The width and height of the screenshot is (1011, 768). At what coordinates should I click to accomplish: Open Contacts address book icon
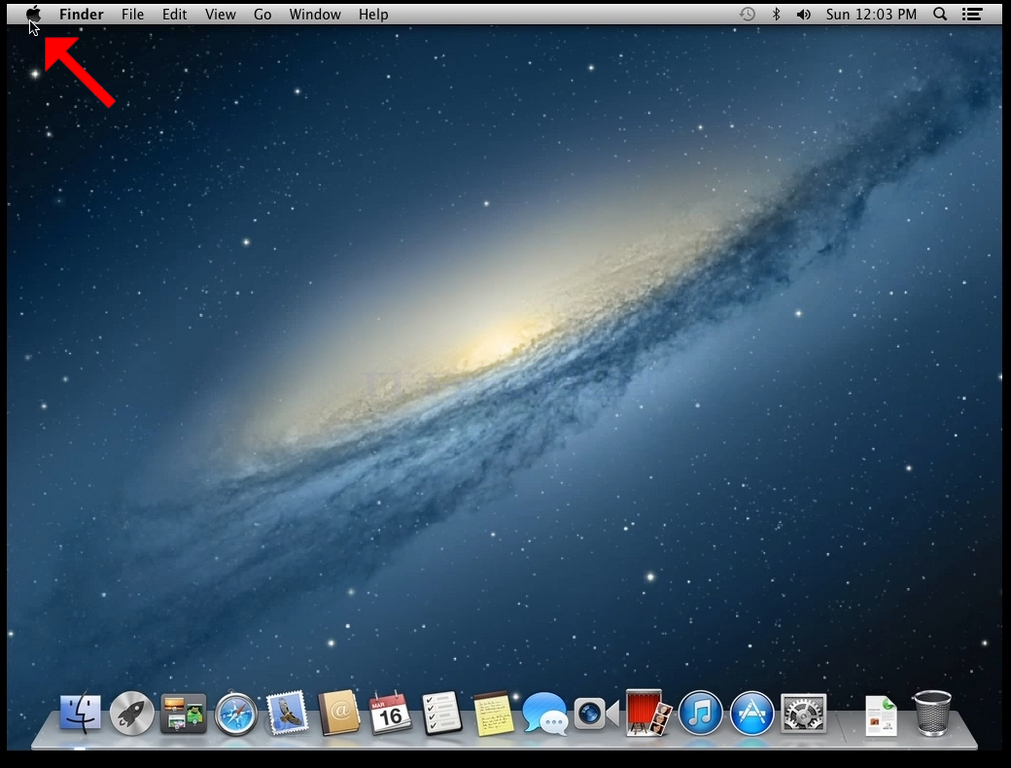point(339,713)
